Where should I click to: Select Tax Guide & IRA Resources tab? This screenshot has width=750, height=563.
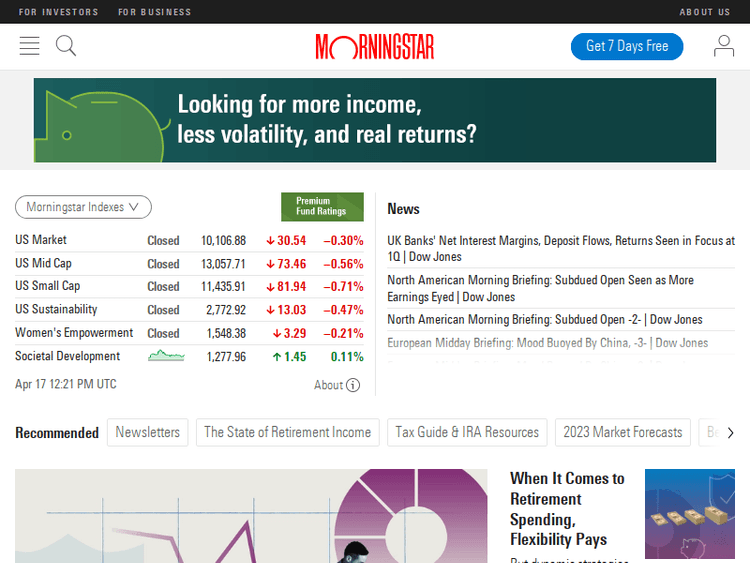pos(467,432)
